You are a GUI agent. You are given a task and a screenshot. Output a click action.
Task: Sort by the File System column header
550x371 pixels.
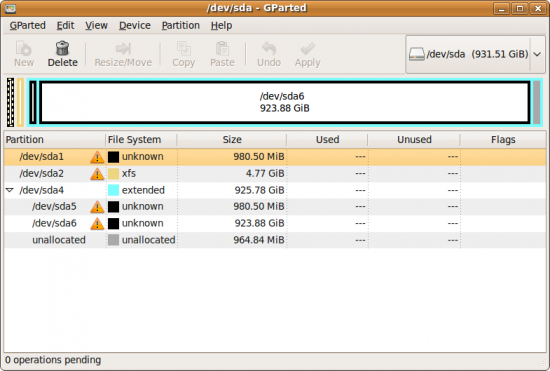point(141,140)
